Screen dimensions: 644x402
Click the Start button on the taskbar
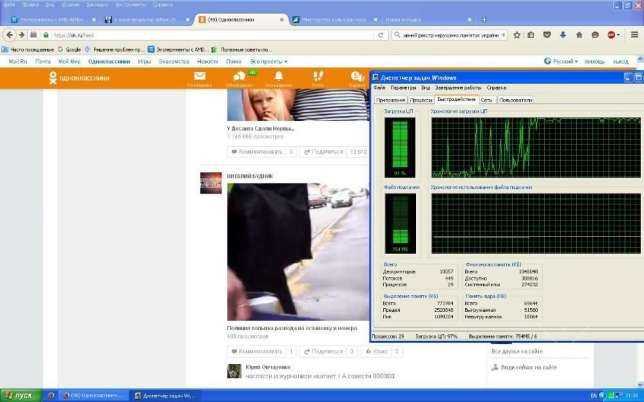pos(21,396)
